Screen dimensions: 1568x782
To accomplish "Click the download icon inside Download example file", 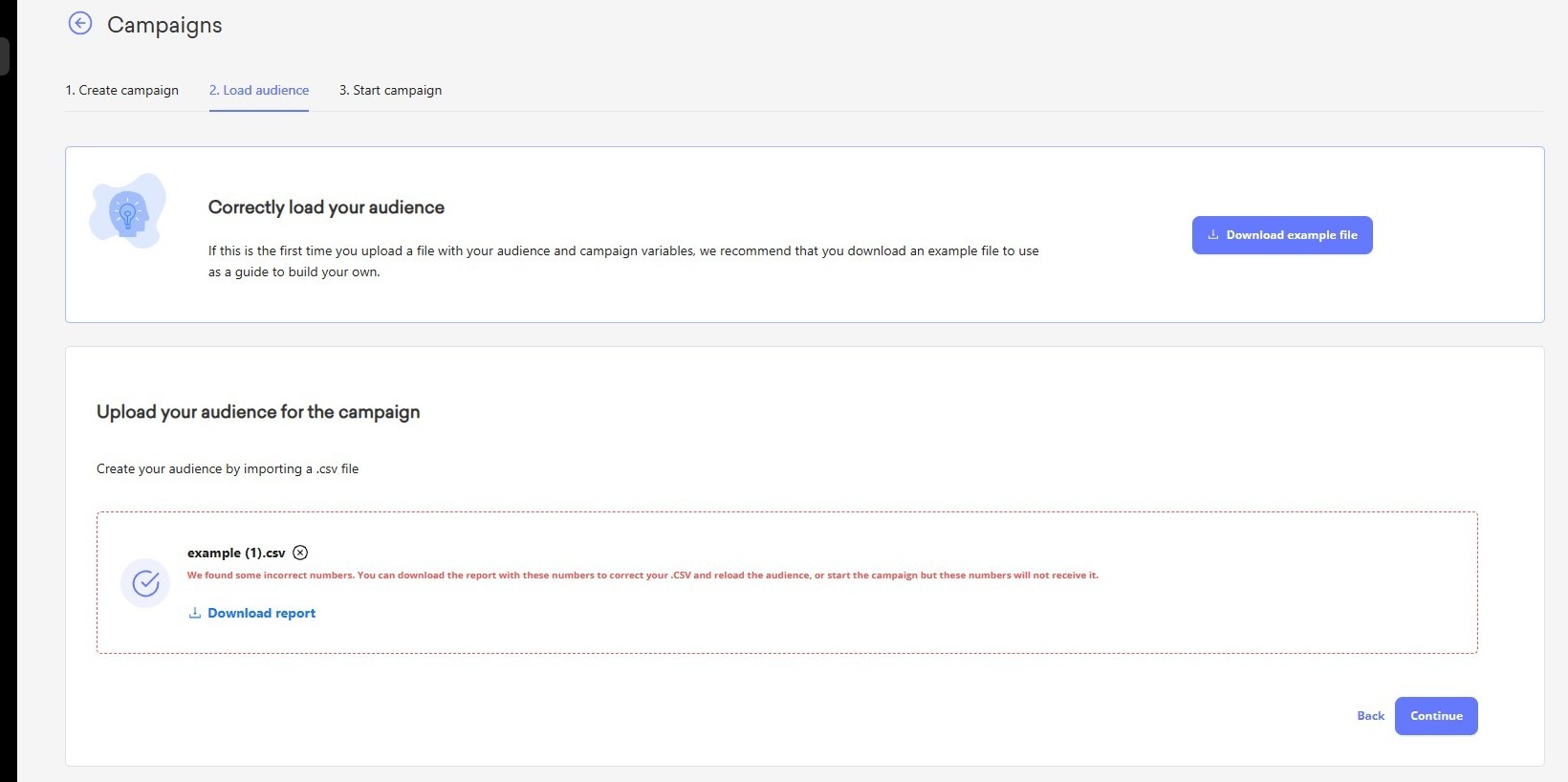I will click(x=1213, y=235).
